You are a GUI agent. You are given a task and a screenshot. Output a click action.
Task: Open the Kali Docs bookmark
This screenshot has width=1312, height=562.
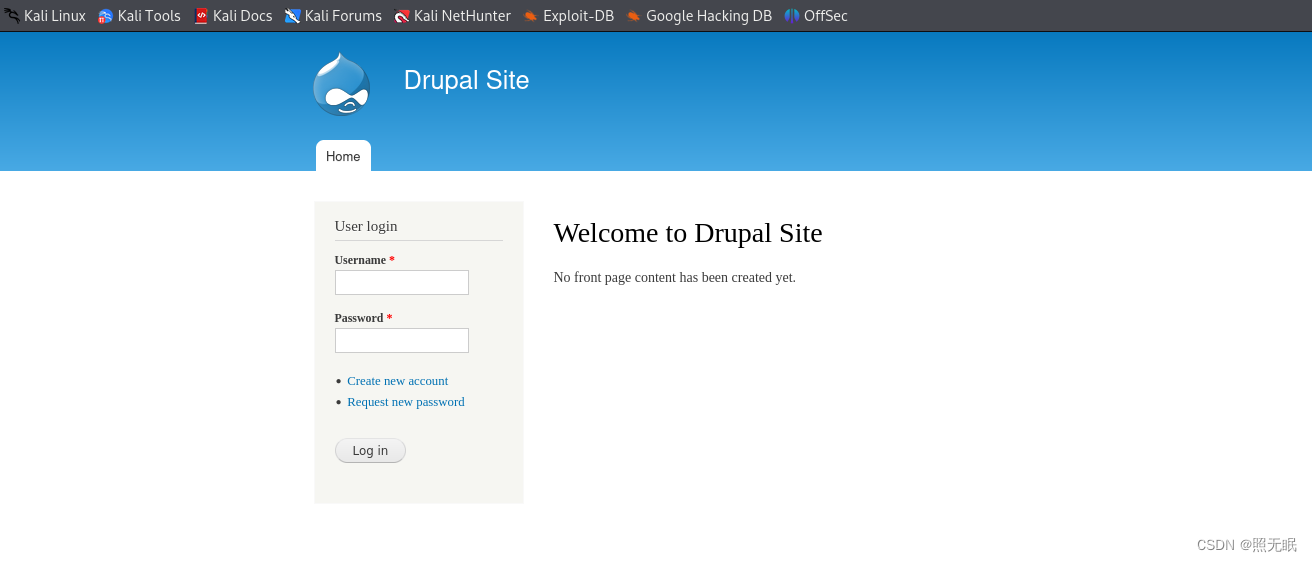pyautogui.click(x=233, y=16)
